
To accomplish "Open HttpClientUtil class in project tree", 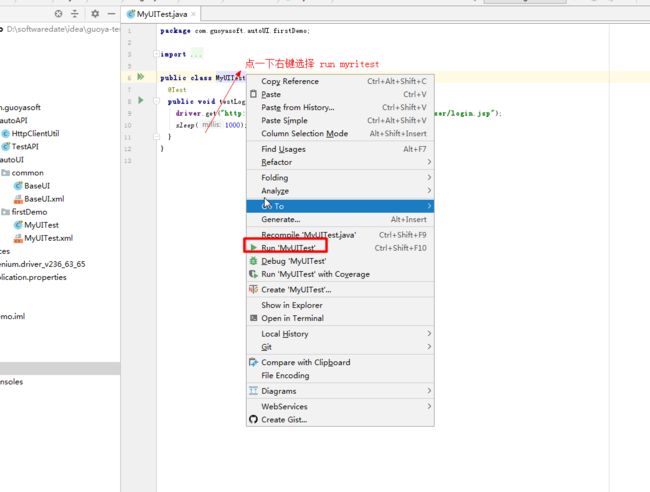I will tap(36, 133).
